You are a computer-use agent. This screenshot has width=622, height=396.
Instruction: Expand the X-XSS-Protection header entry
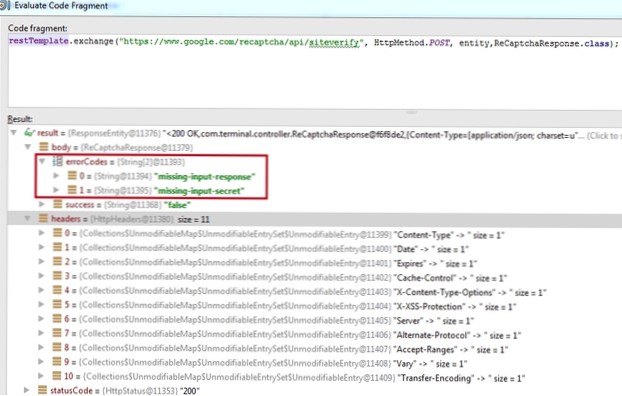(42, 304)
